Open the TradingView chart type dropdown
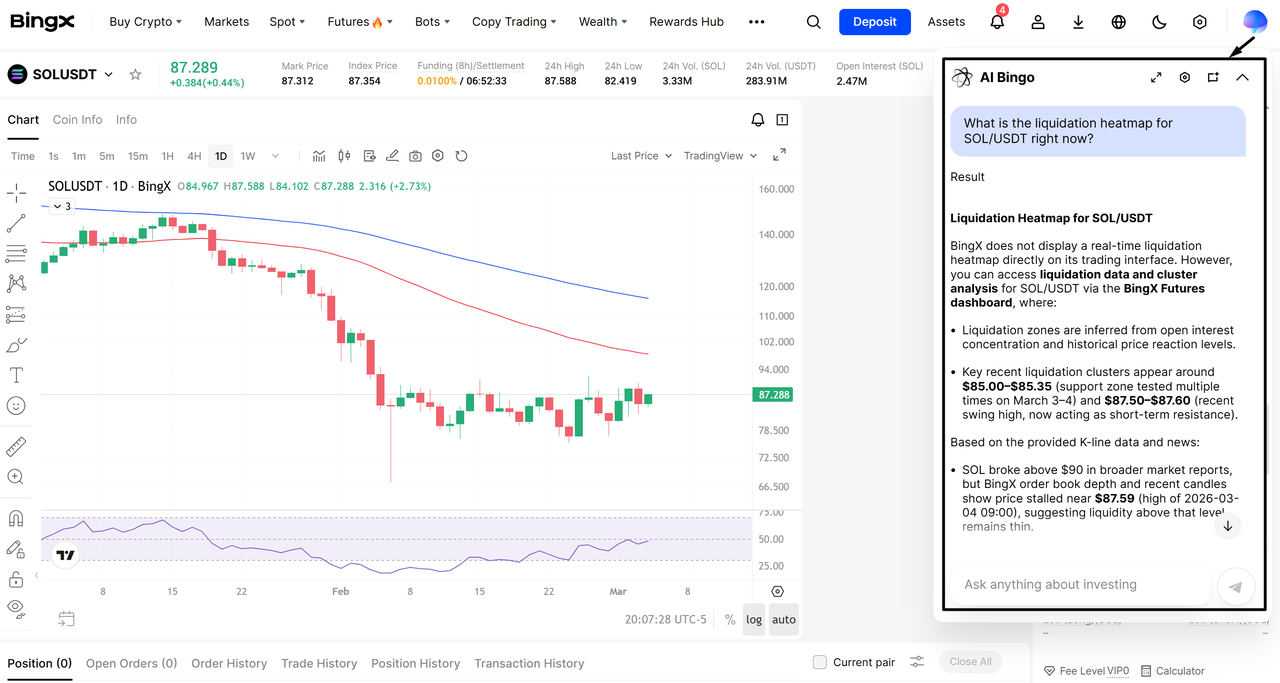 click(x=720, y=156)
